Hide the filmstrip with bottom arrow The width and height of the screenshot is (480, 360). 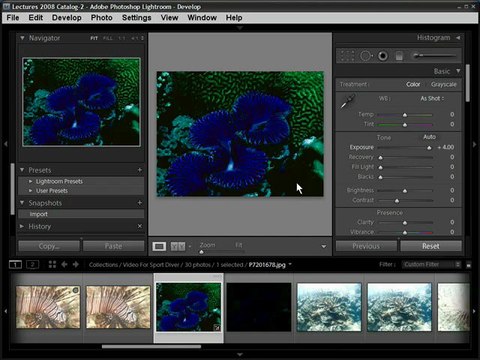pyautogui.click(x=240, y=354)
